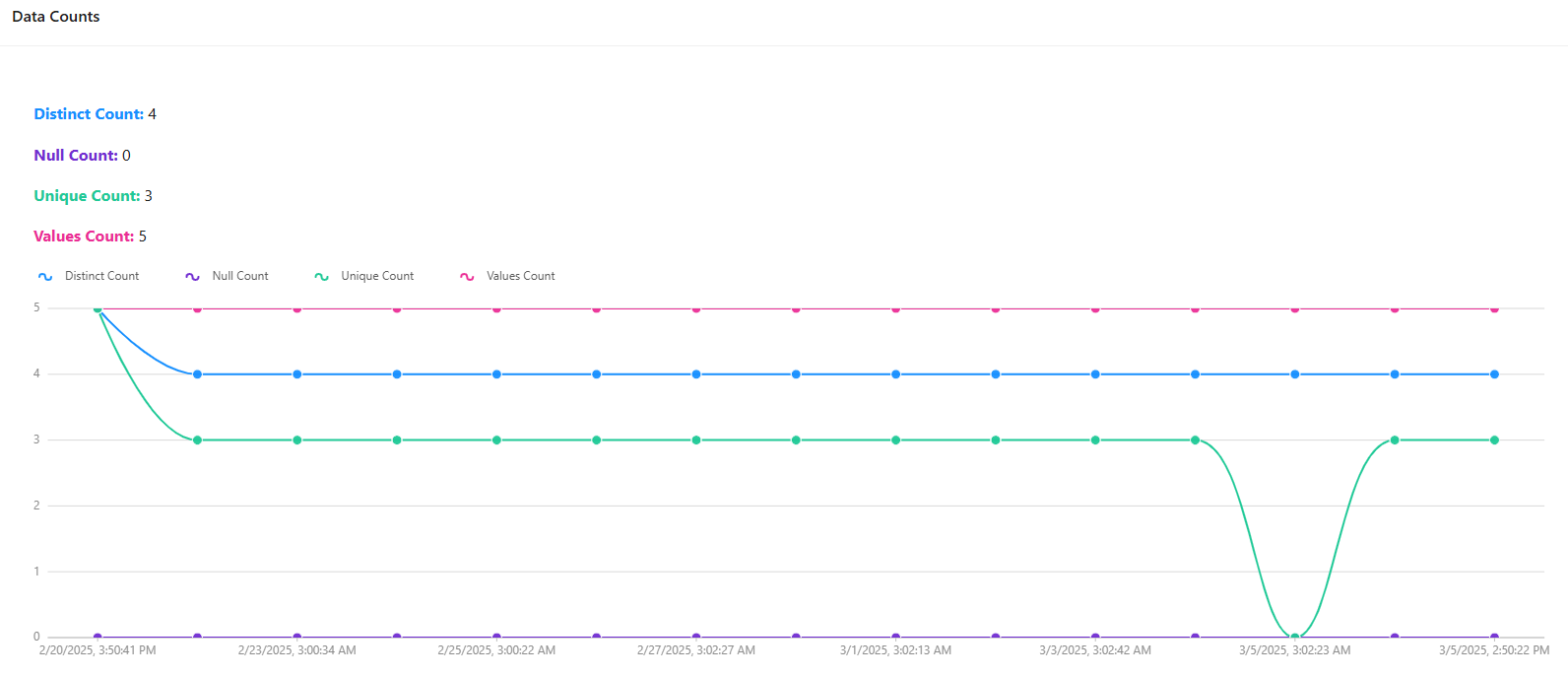The height and width of the screenshot is (677, 1568).
Task: Hide the series using 'Null Count' legend text
Action: pyautogui.click(x=240, y=276)
